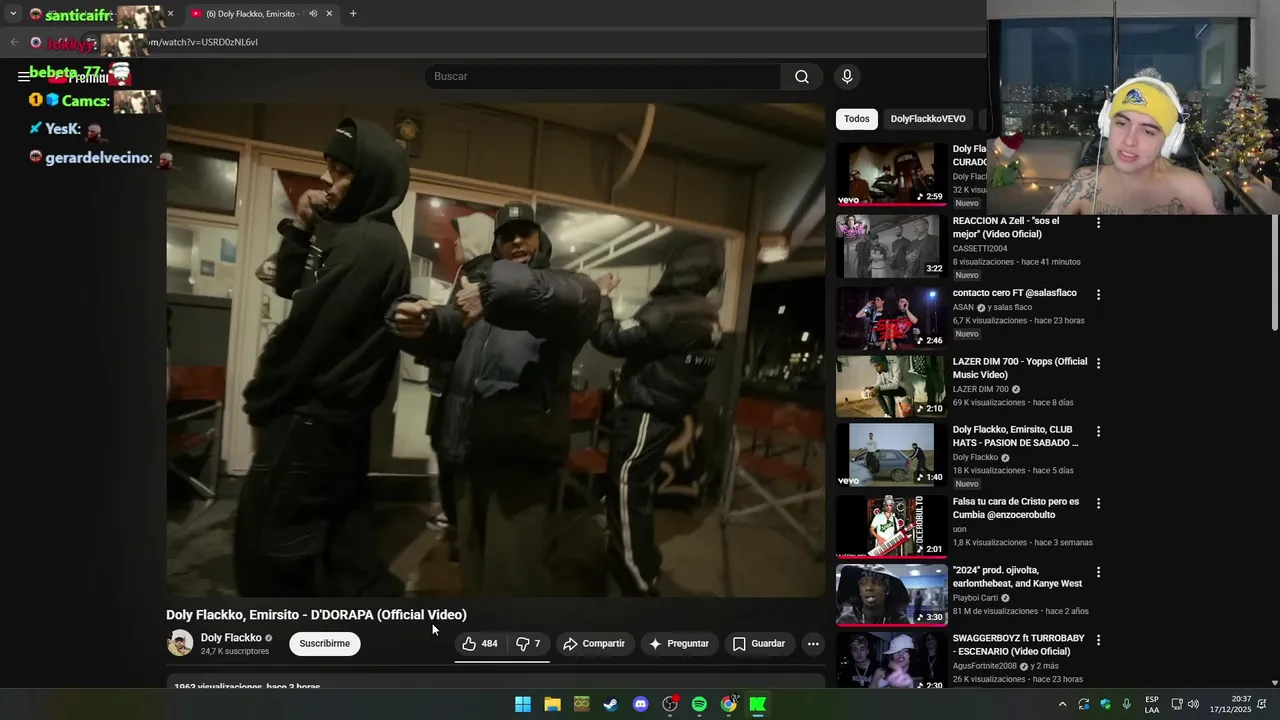Open LAZER DIM 700 Yopps video title

[x=1019, y=368]
